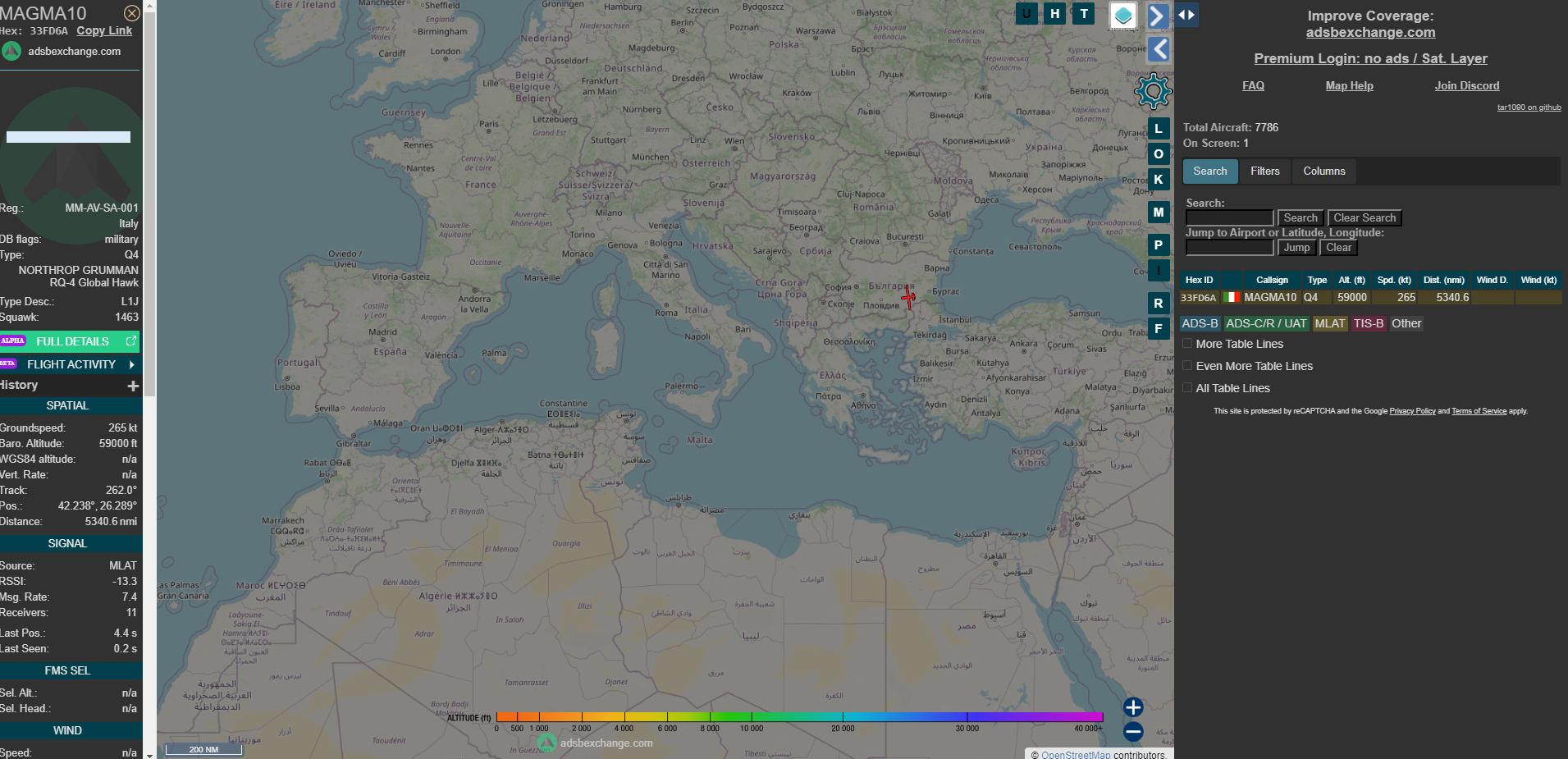Sort the table by the Spd. (kt) column

point(1393,280)
